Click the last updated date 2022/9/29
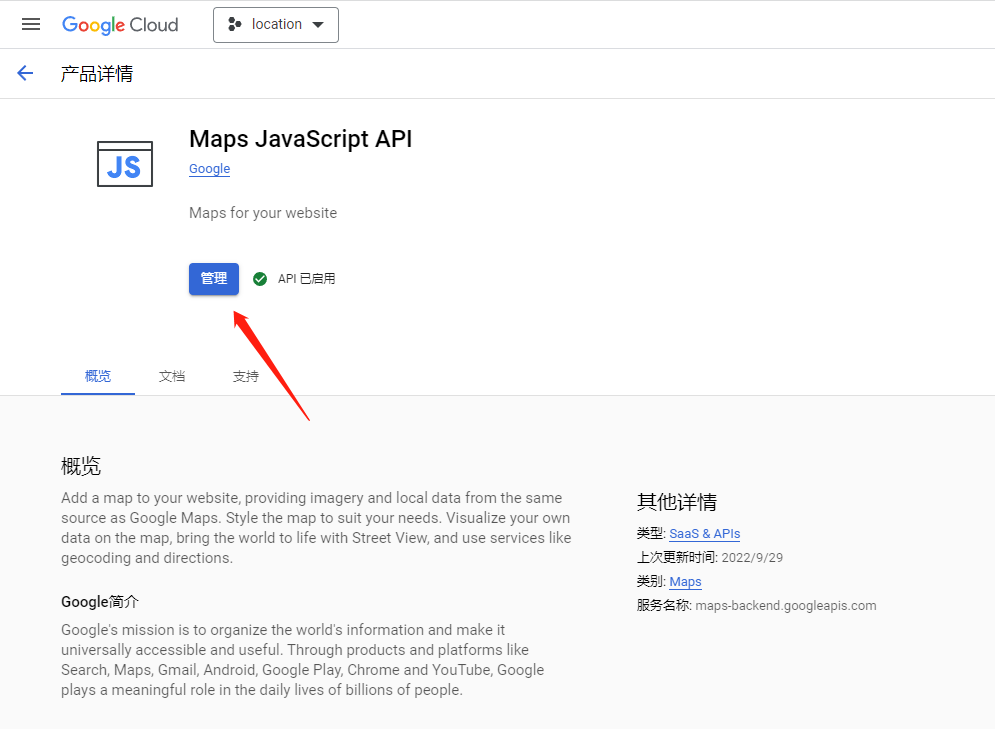This screenshot has height=729, width=995. 752,558
